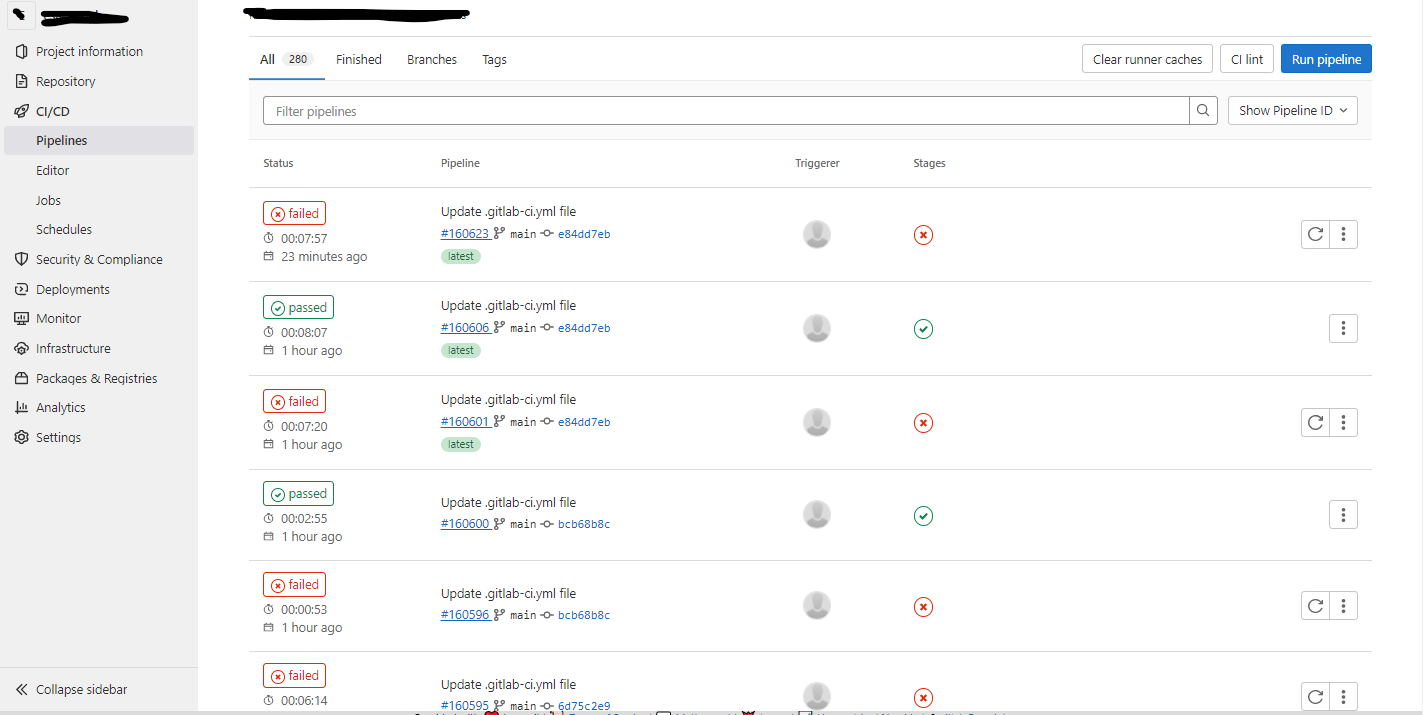
Task: Click the Deployments sidebar icon
Action: click(21, 289)
